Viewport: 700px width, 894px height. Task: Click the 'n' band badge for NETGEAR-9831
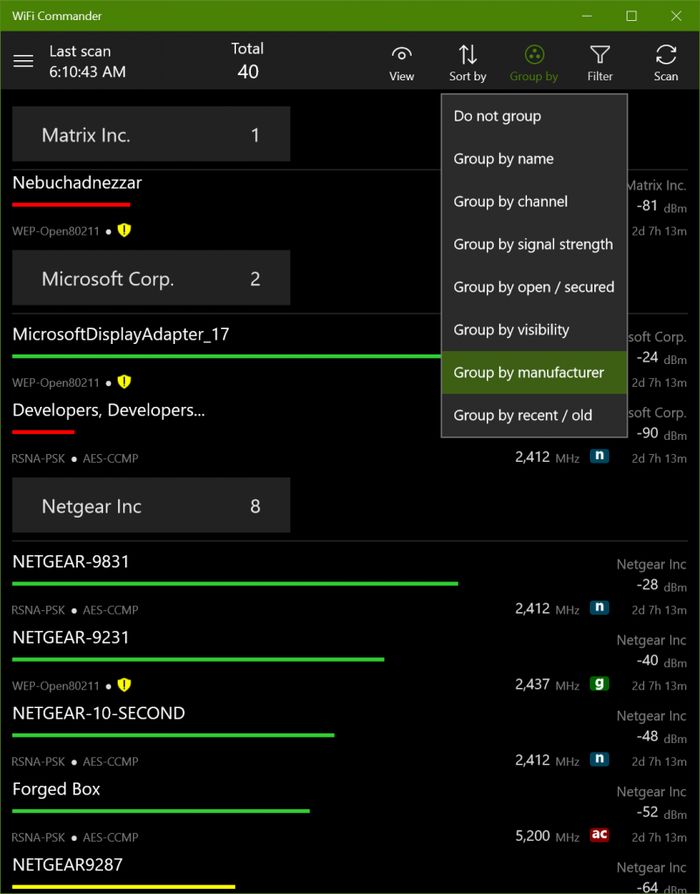(x=598, y=607)
